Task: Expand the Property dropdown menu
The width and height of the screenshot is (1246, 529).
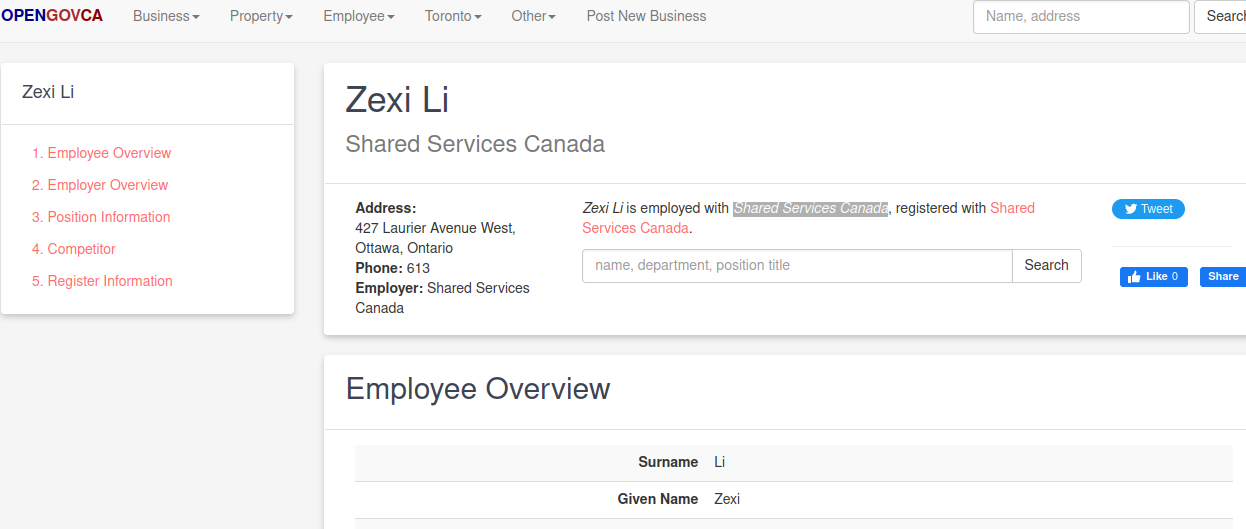Action: point(261,16)
